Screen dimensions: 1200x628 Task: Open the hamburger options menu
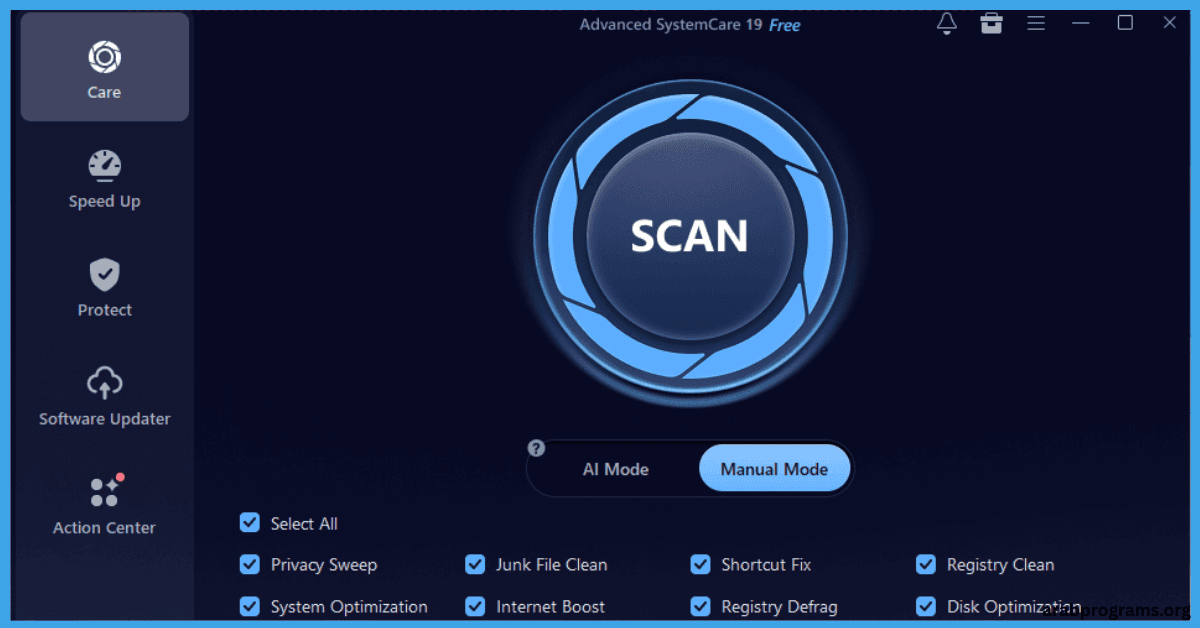[1036, 23]
